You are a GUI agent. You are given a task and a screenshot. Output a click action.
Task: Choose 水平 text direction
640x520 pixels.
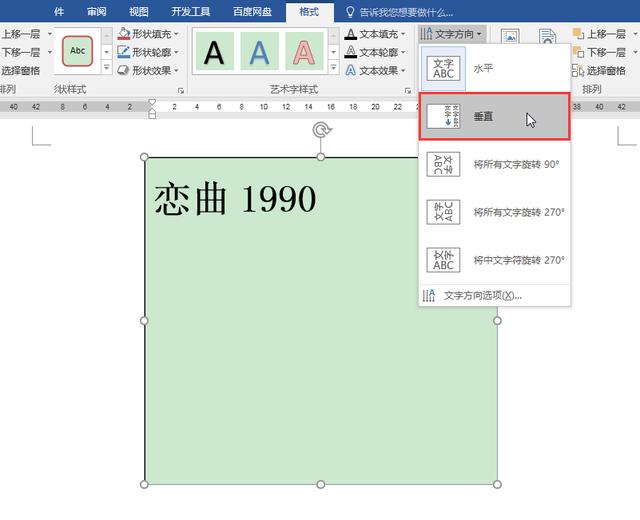point(495,68)
